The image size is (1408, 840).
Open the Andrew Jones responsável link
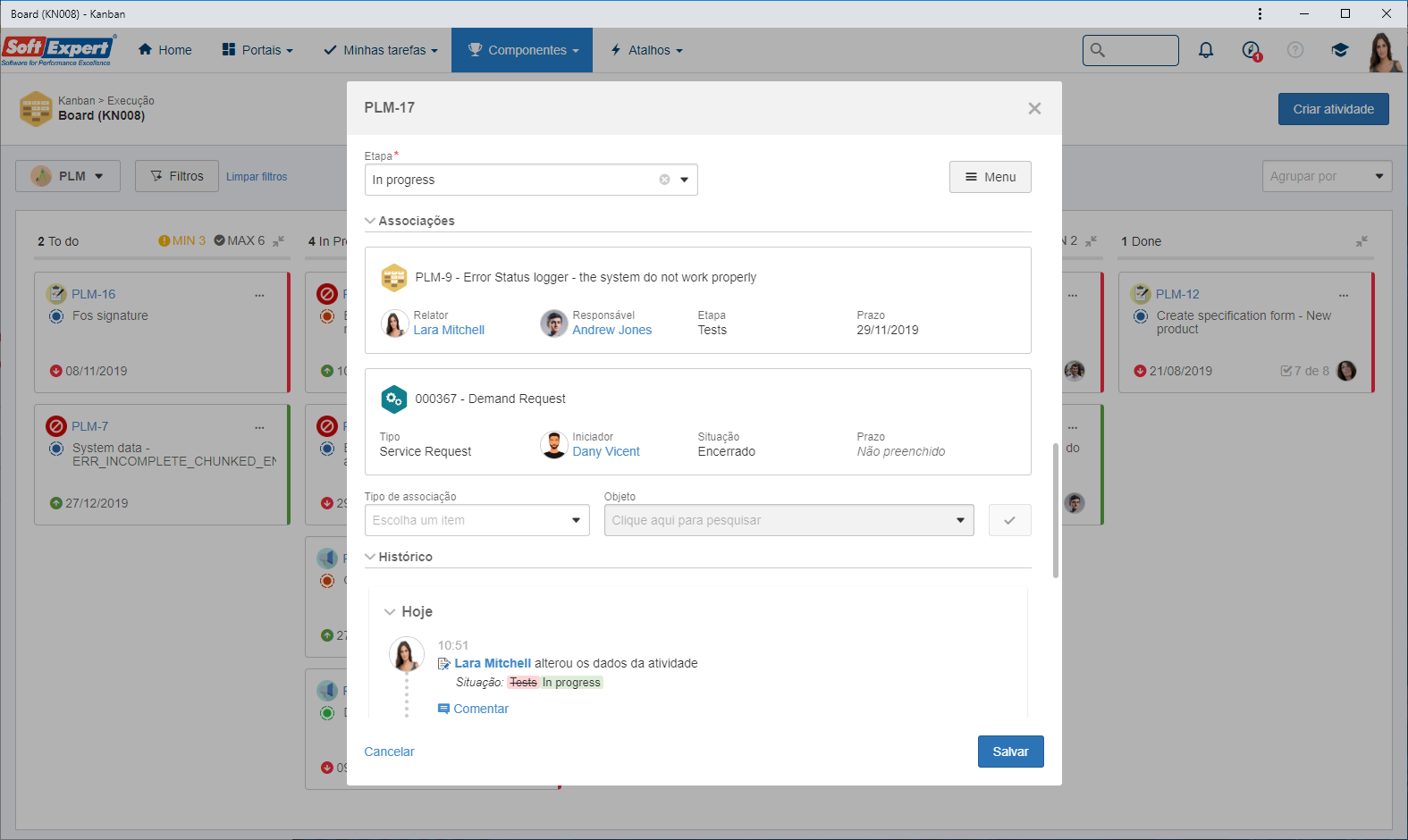(611, 330)
